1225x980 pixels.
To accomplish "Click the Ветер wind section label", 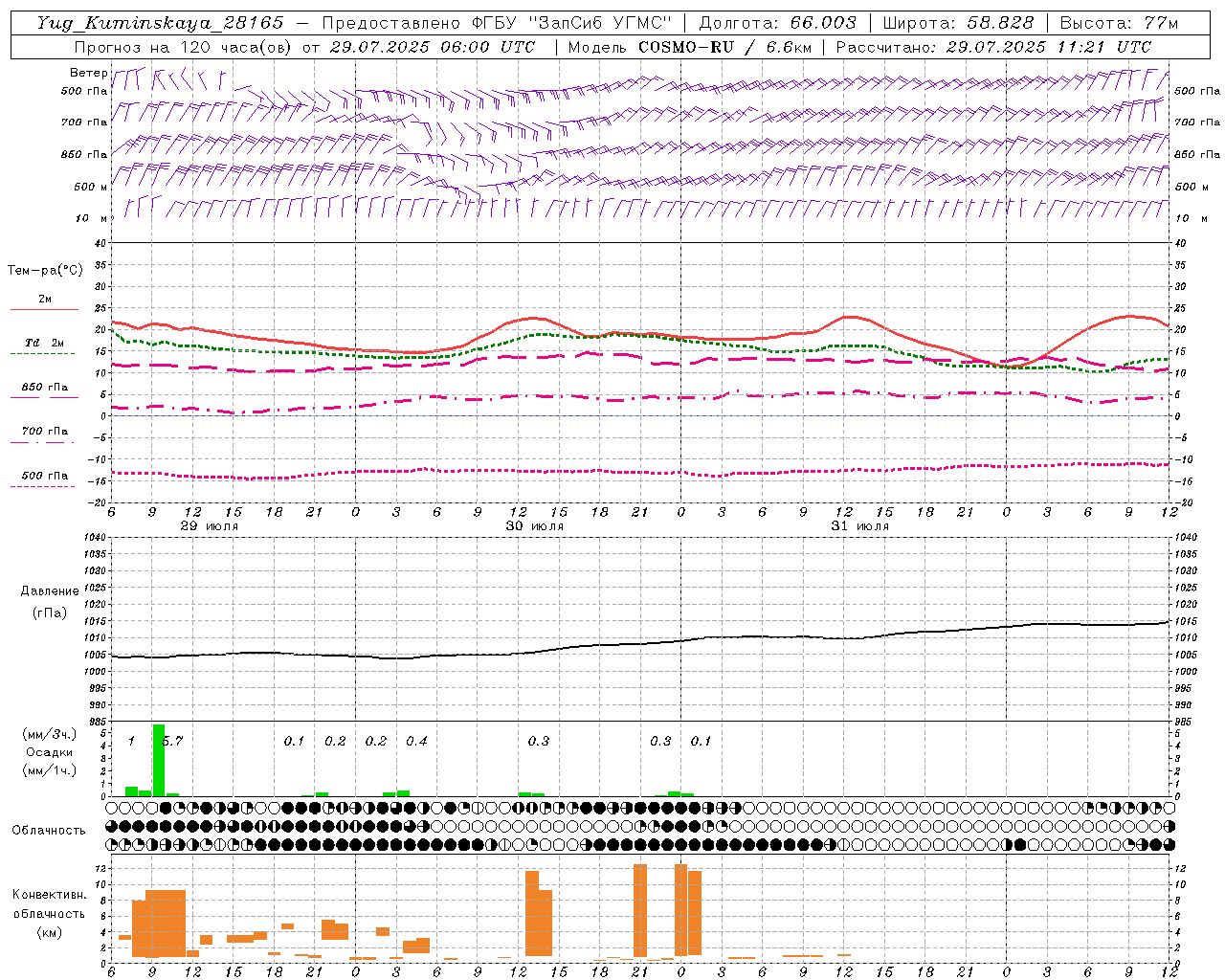I will click(x=88, y=73).
